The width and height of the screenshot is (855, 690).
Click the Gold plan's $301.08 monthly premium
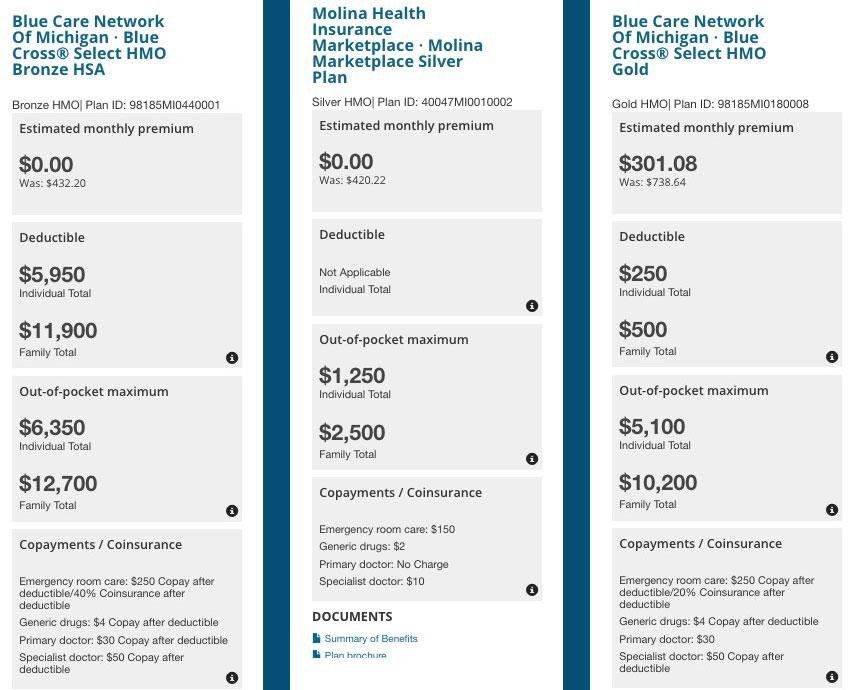(x=658, y=163)
